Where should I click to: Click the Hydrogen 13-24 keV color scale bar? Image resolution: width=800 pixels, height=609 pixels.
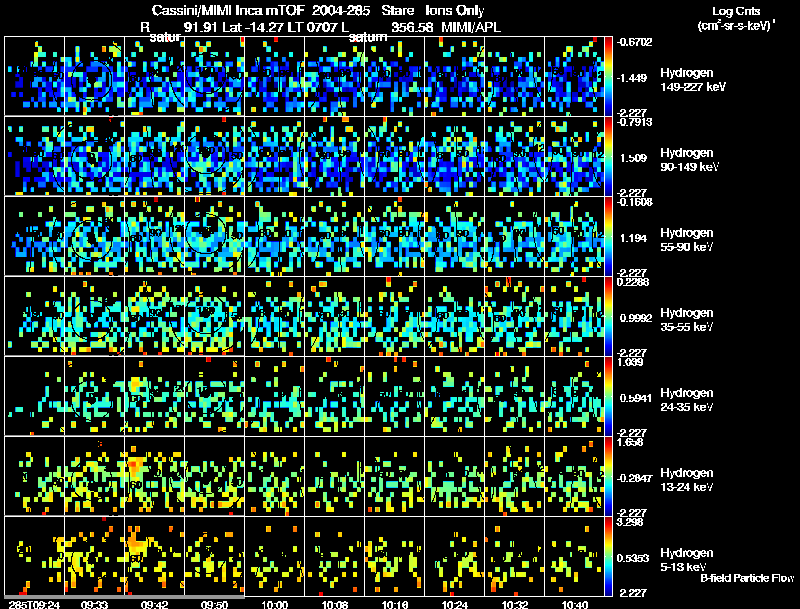pyautogui.click(x=608, y=476)
